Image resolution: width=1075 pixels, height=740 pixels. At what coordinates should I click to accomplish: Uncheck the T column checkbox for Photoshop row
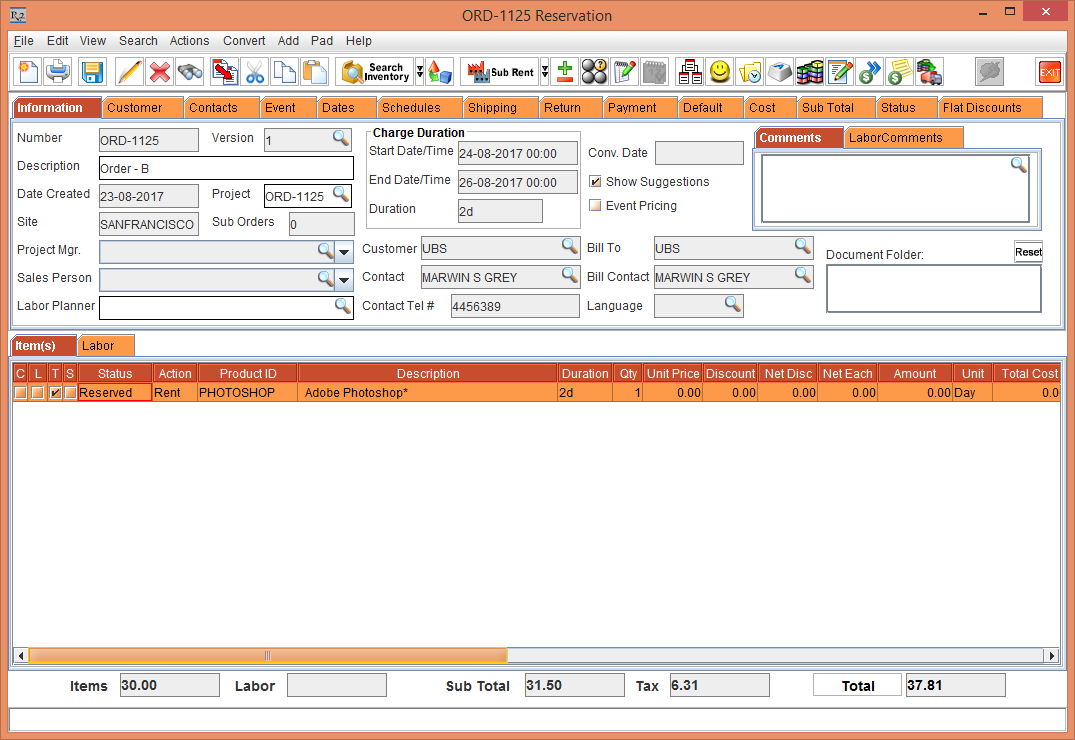[55, 393]
